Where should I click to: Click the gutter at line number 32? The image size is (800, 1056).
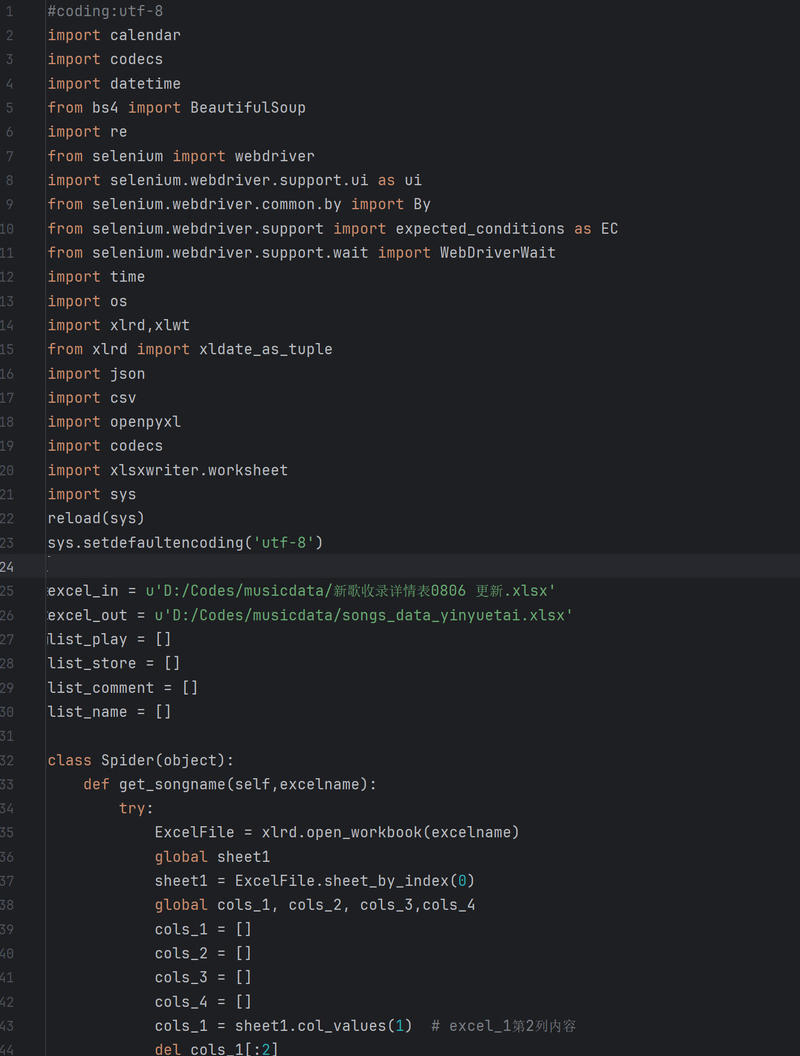click(x=7, y=760)
